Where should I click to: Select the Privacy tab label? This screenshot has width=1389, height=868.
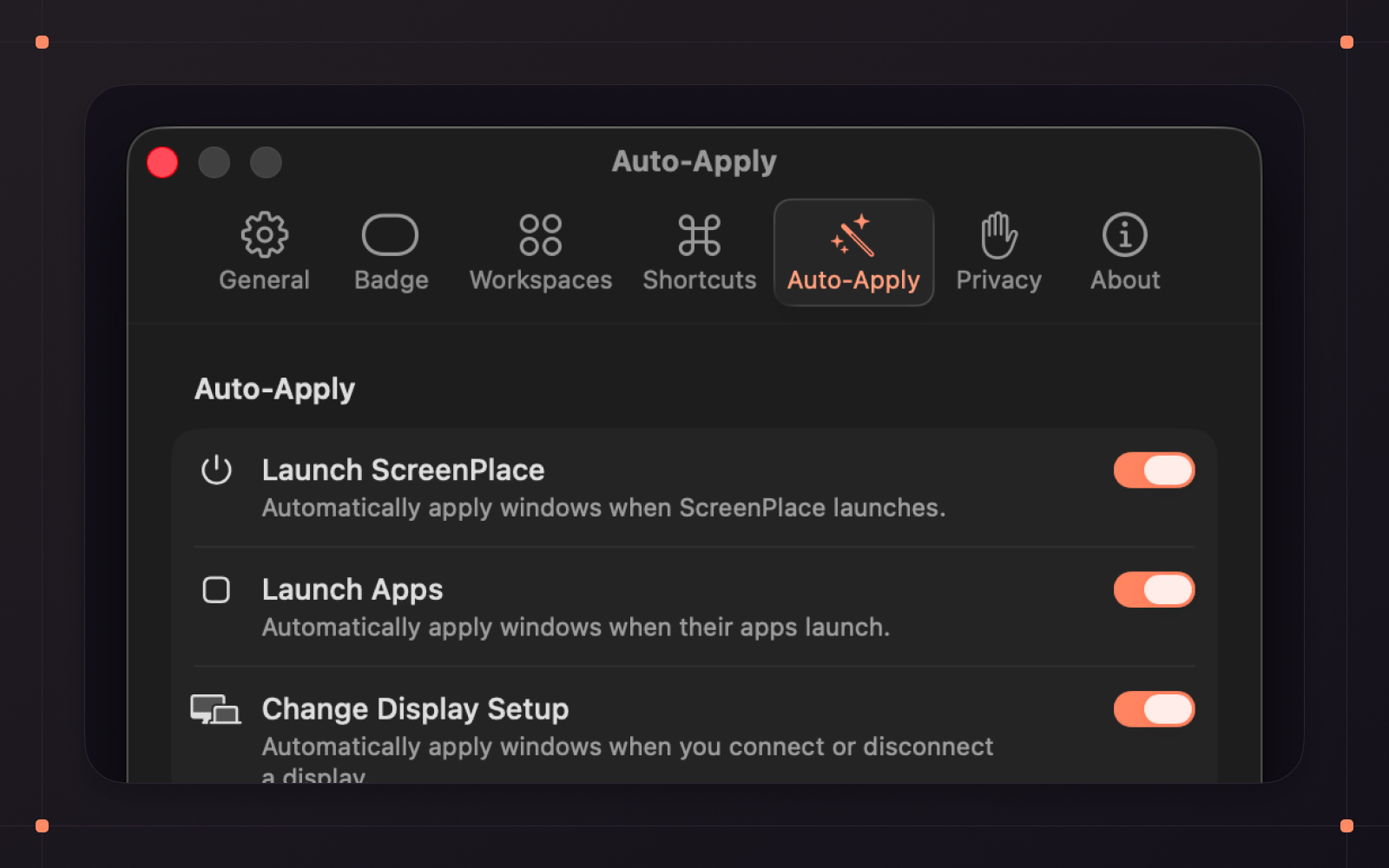pyautogui.click(x=998, y=280)
